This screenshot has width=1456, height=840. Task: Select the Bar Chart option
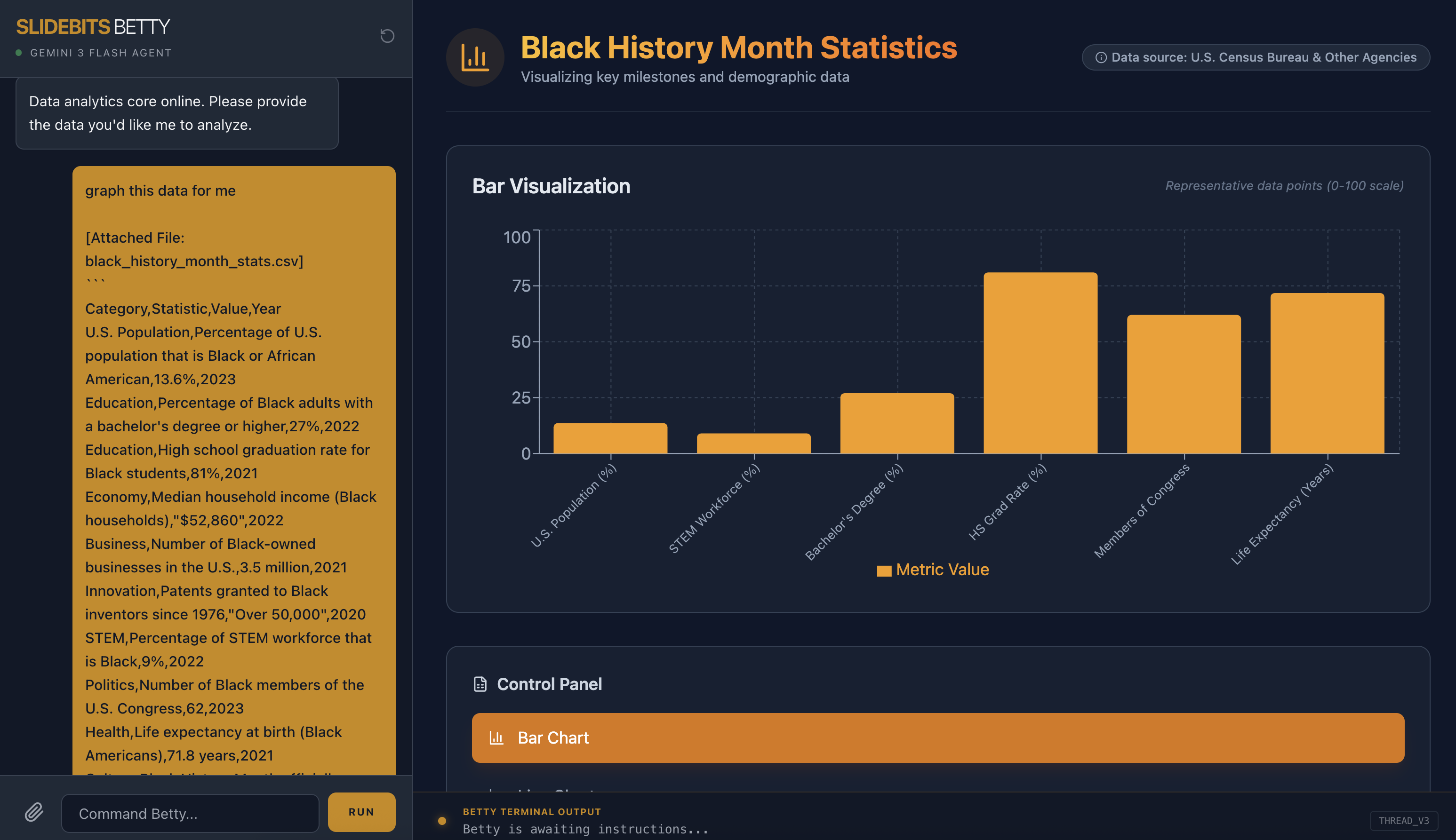click(x=937, y=737)
